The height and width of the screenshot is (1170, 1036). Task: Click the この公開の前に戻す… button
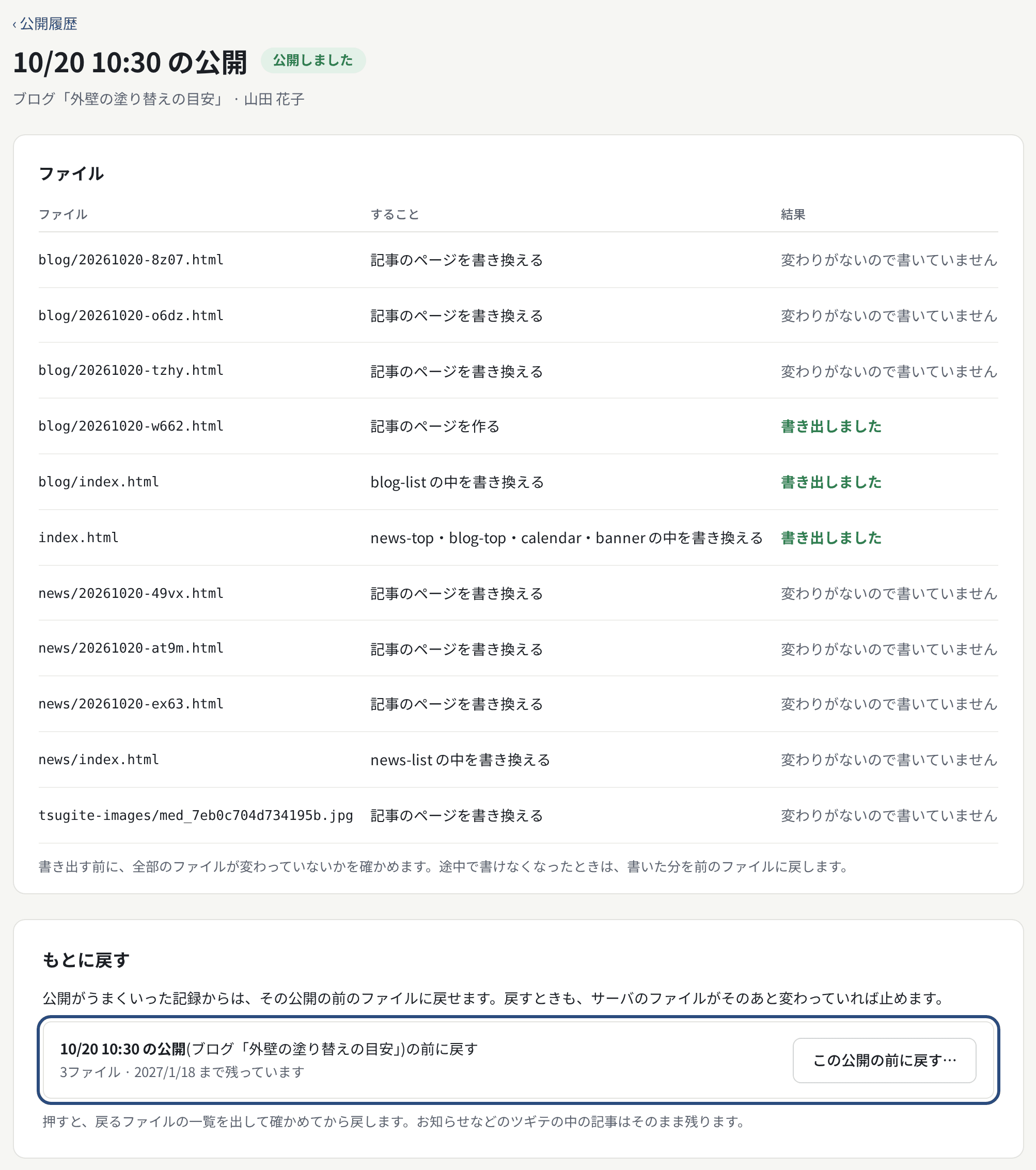pos(884,1061)
